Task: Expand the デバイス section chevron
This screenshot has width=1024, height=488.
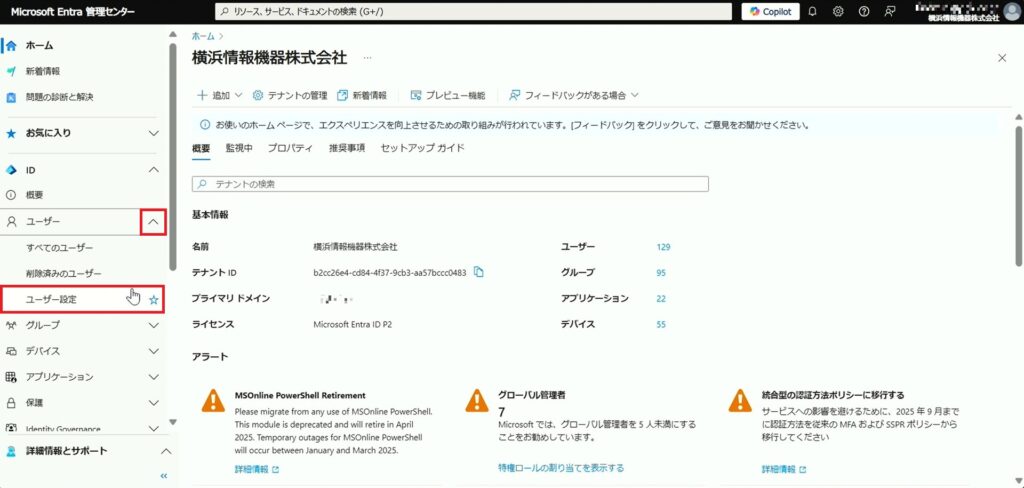Action: click(x=153, y=351)
